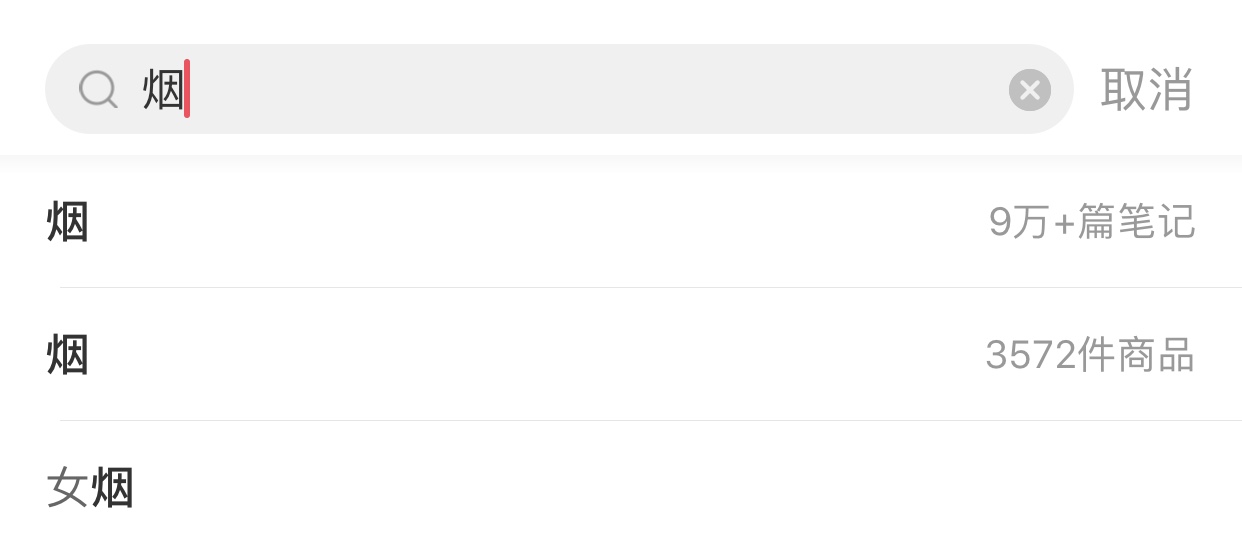Click the 女 character in the 女烟 suggestion
The image size is (1242, 548).
click(x=67, y=489)
